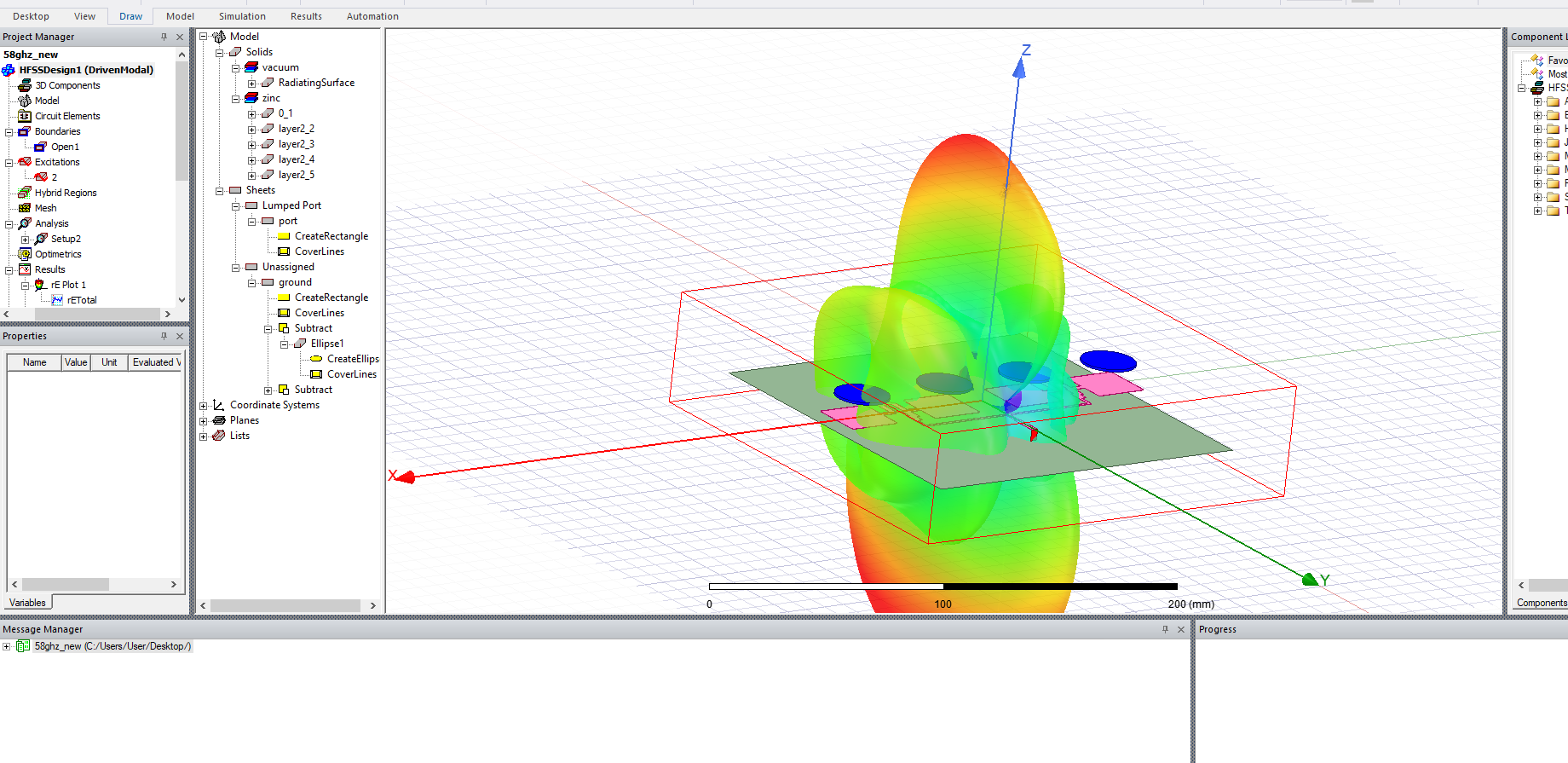Select the RadiatingSurface tree item
1568x763 pixels.
coord(316,83)
